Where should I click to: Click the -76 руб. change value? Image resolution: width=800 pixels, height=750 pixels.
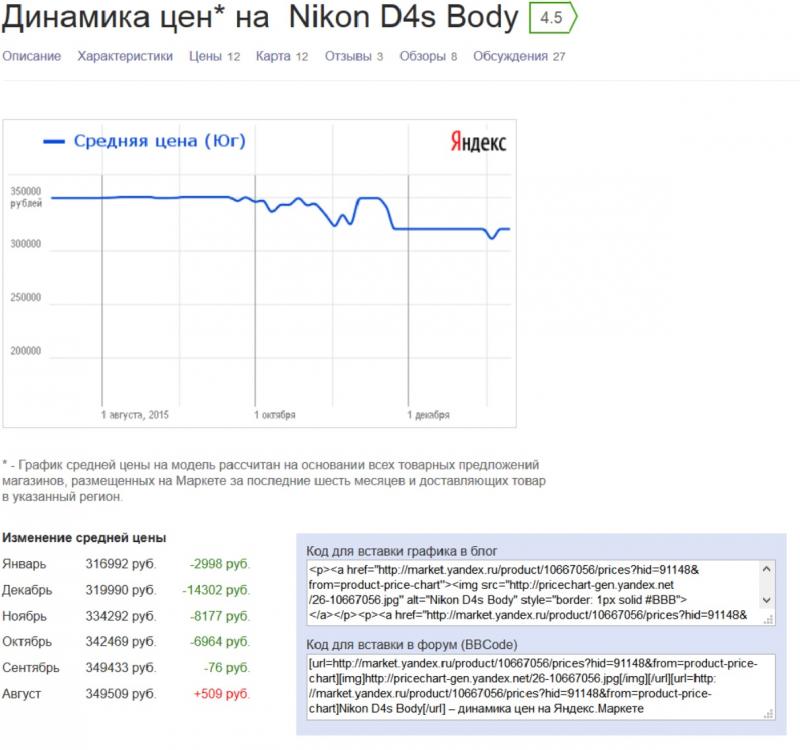[227, 668]
